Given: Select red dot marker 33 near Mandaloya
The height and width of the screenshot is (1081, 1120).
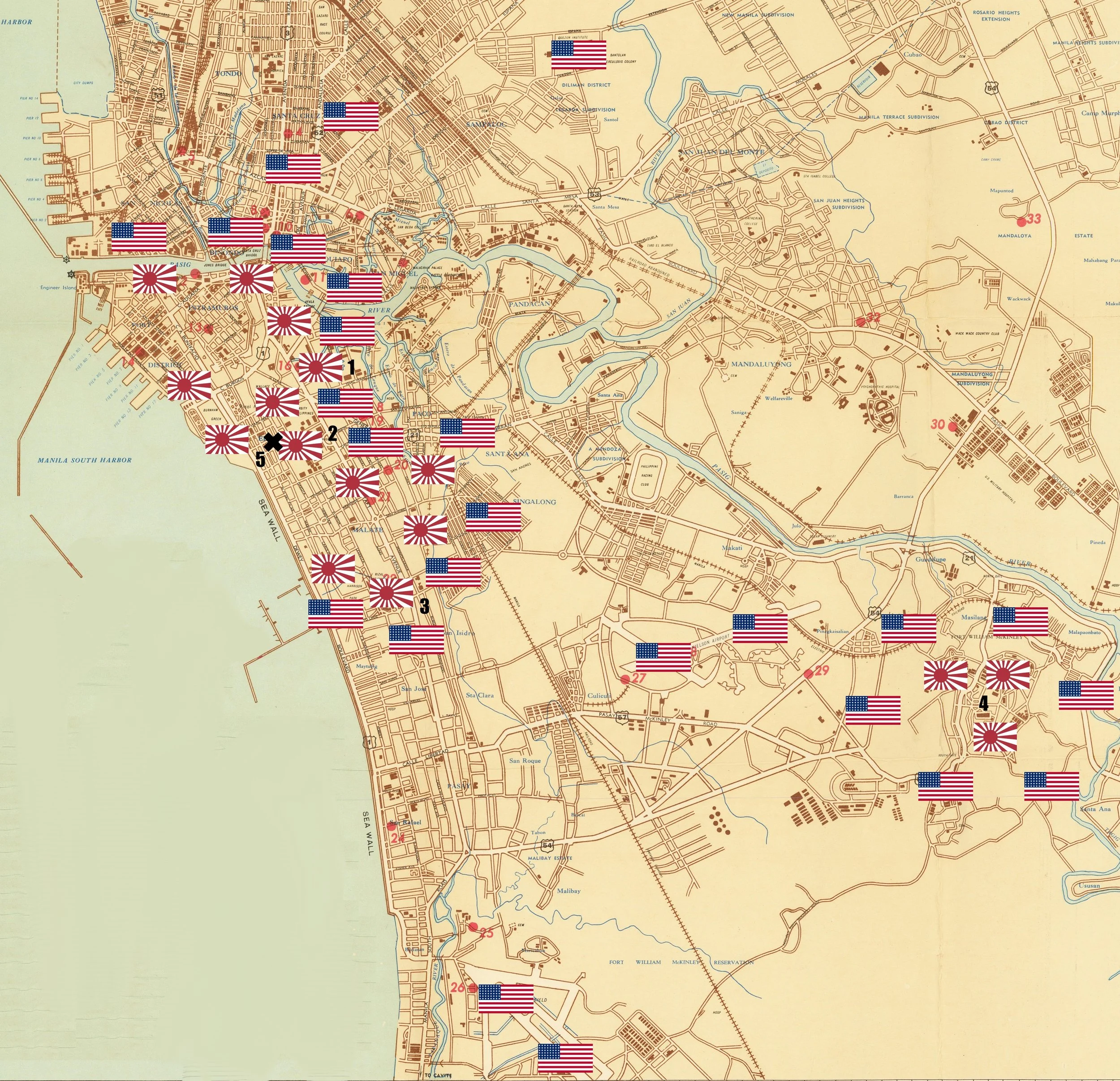Looking at the screenshot, I should coord(1021,222).
